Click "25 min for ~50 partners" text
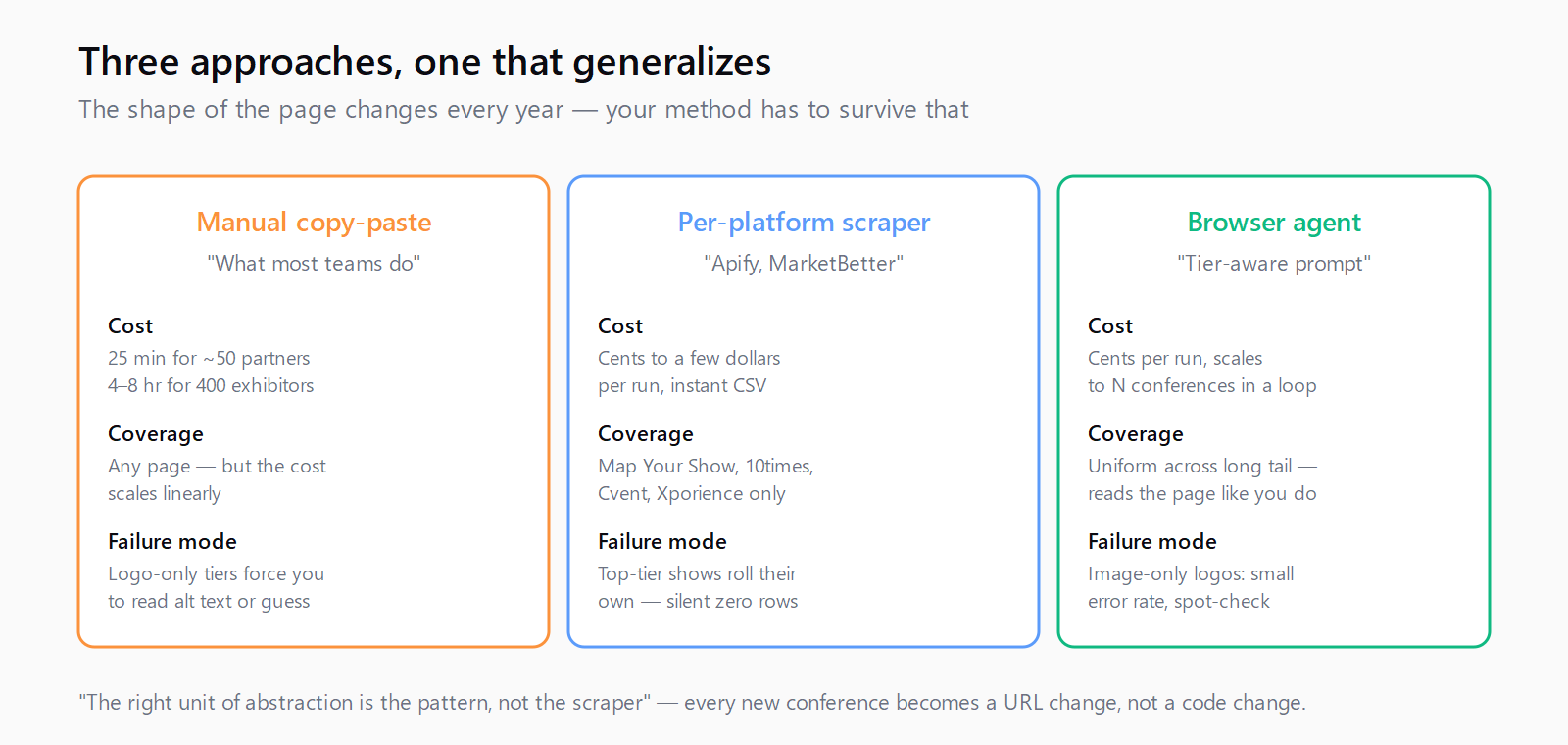This screenshot has height=745, width=1568. click(x=209, y=358)
